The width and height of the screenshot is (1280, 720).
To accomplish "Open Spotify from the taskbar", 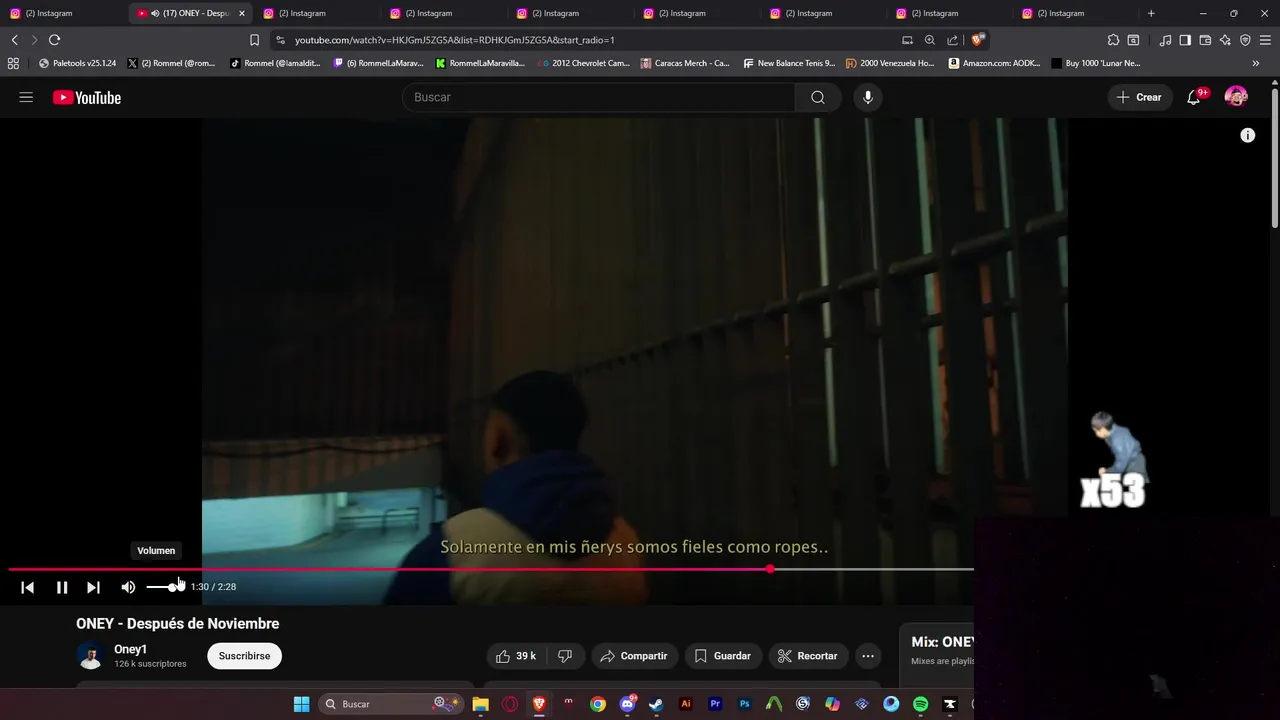I will click(920, 704).
